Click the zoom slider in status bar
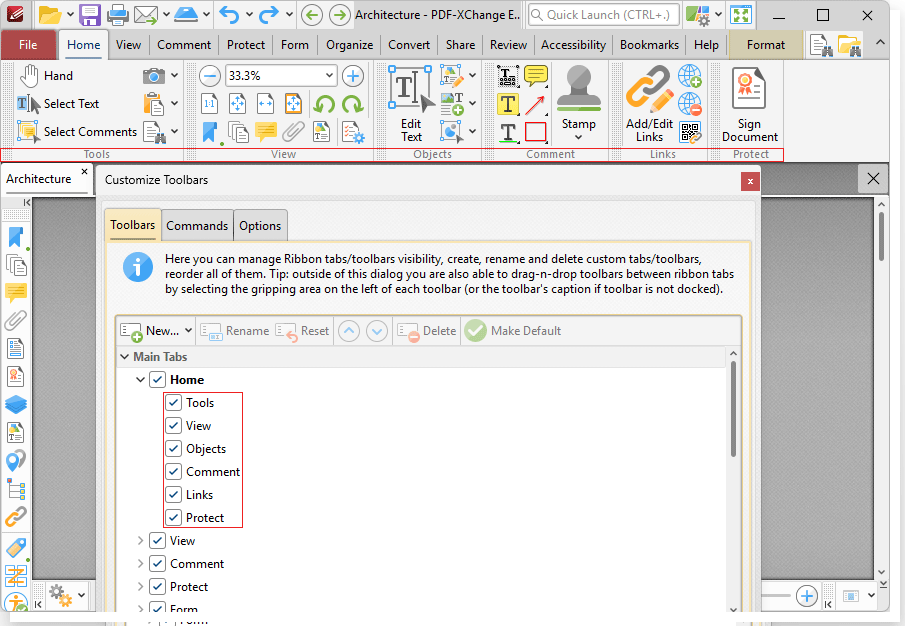The image size is (905, 626). [x=775, y=595]
